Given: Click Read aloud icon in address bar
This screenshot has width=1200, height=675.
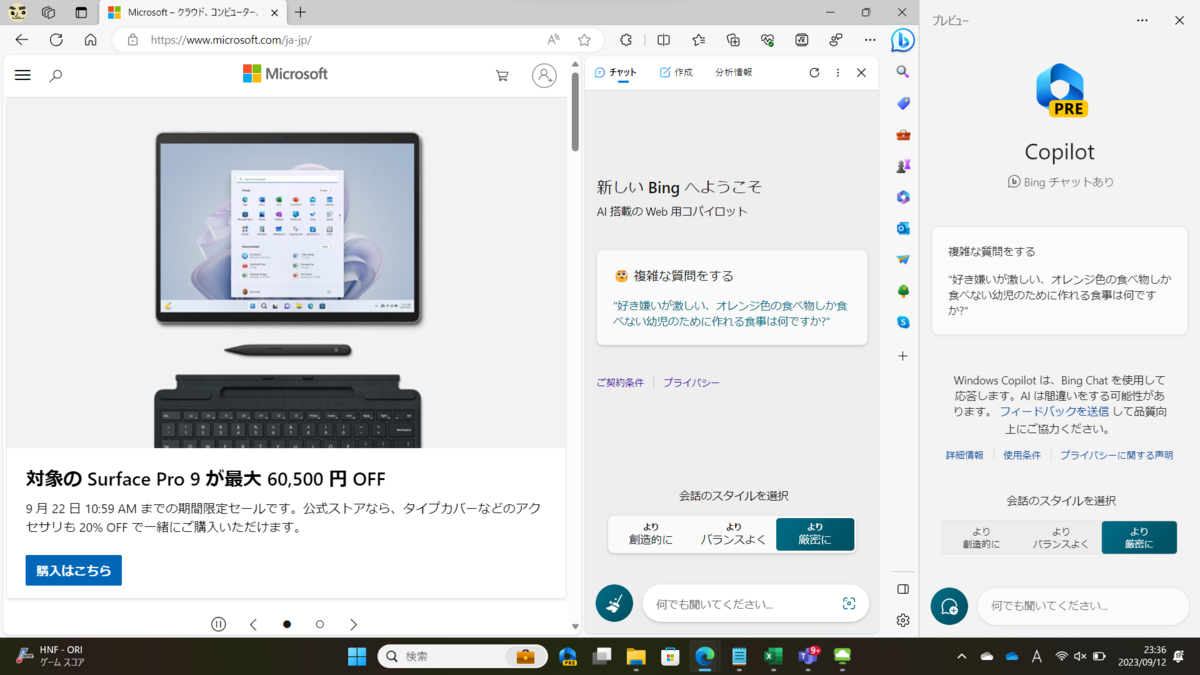Looking at the screenshot, I should click(x=553, y=40).
